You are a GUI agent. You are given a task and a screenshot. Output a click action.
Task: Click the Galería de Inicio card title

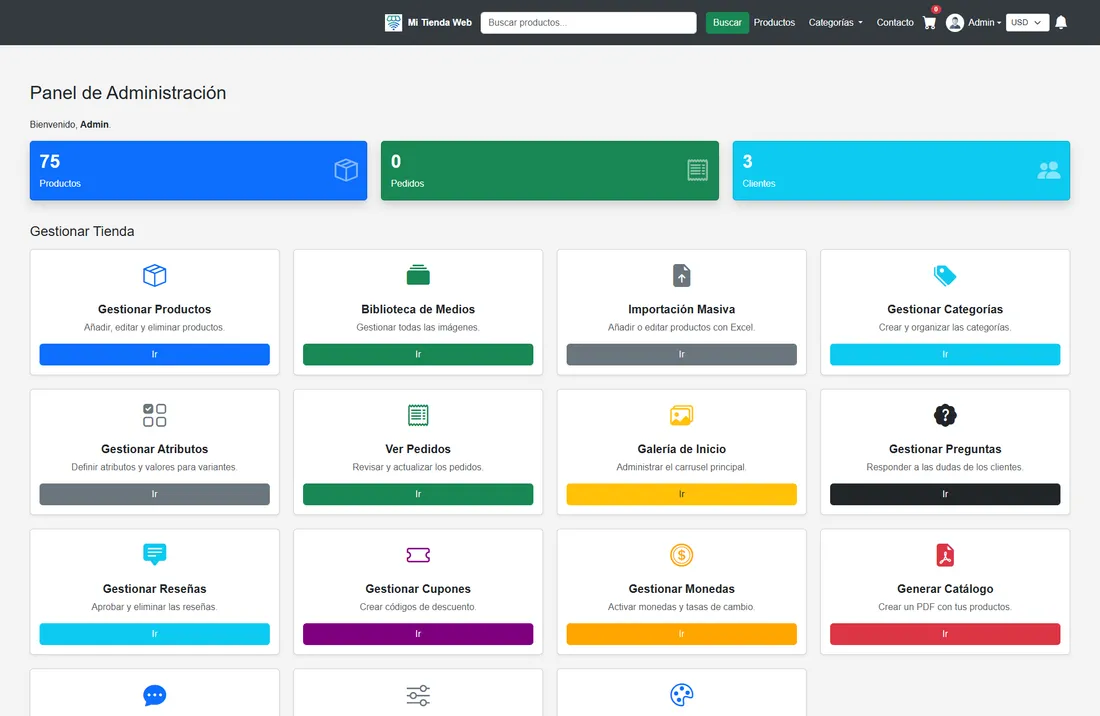(x=681, y=449)
